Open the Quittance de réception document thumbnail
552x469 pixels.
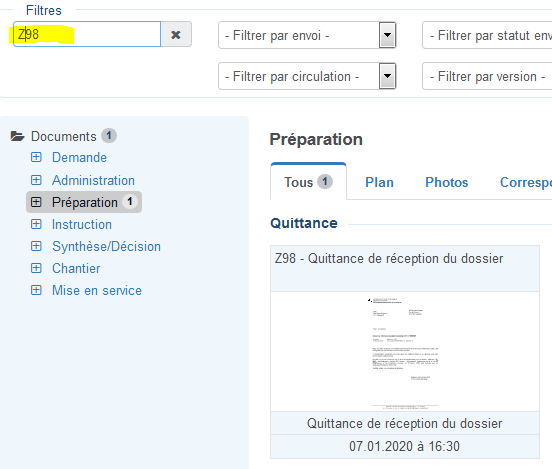405,351
